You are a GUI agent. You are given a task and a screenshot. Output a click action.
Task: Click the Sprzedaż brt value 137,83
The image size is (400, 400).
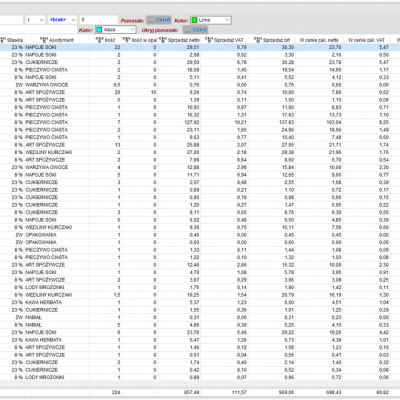(x=287, y=122)
